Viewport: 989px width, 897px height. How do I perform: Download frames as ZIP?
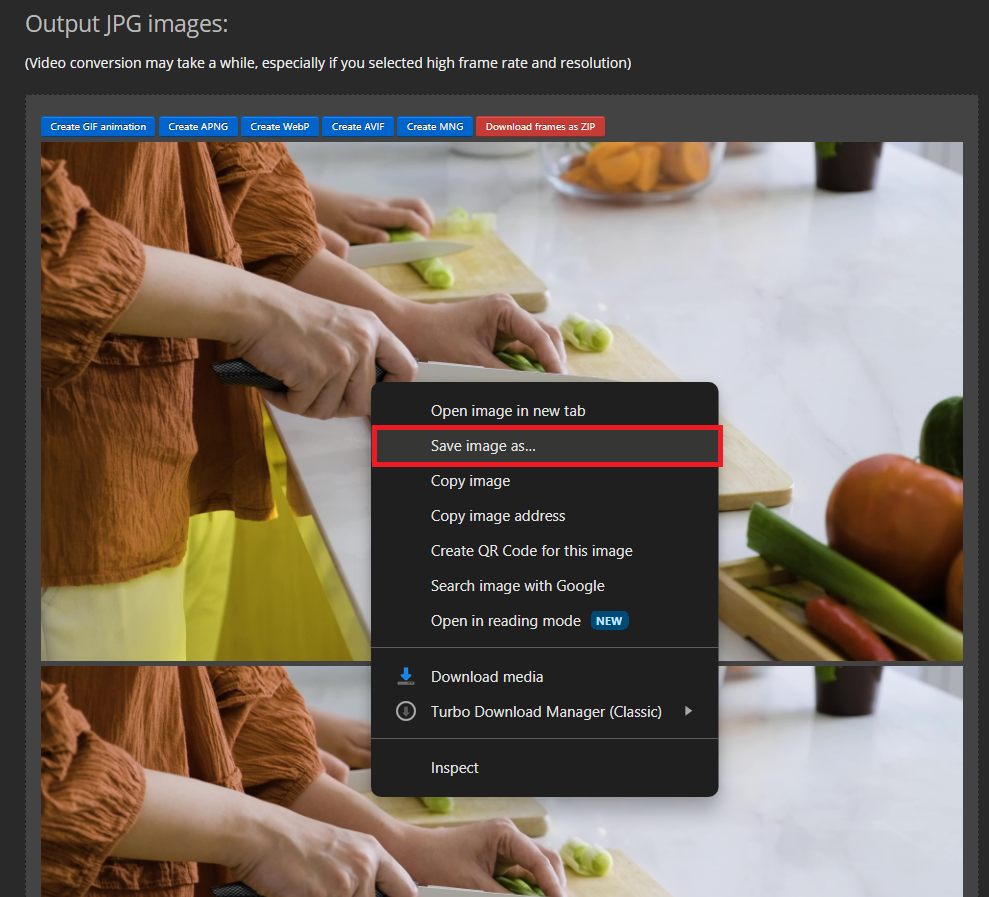(x=540, y=126)
